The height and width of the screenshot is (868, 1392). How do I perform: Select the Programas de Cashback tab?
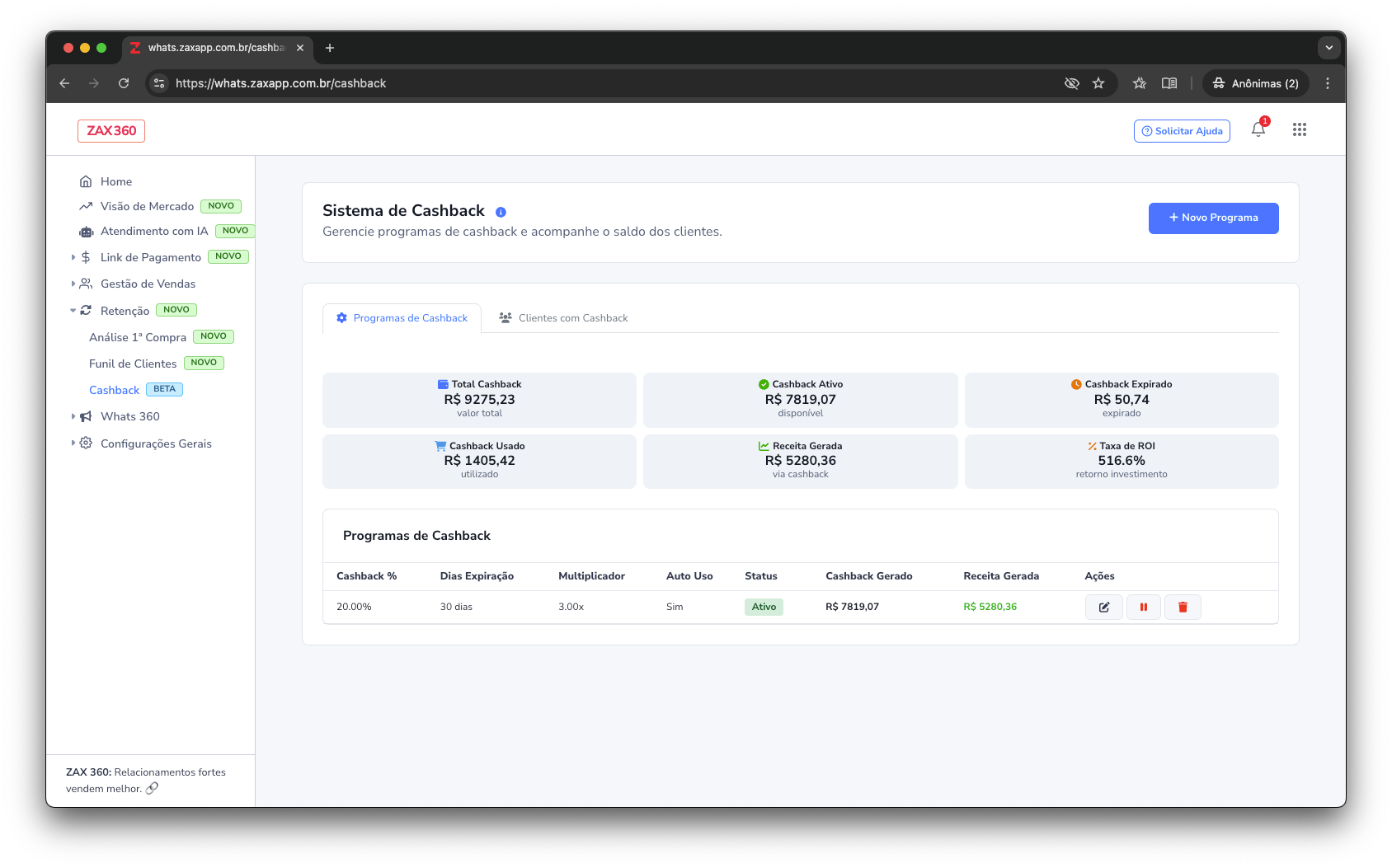point(402,318)
